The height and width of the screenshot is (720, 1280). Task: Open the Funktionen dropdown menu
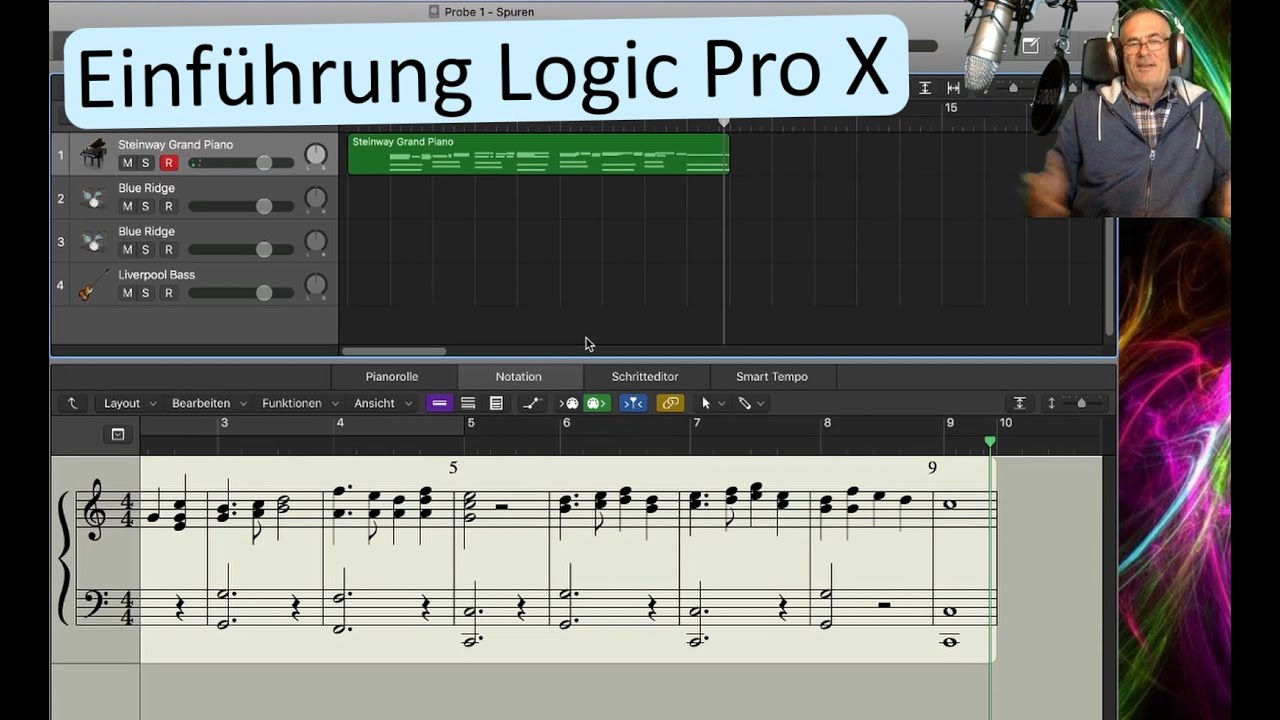pos(299,403)
